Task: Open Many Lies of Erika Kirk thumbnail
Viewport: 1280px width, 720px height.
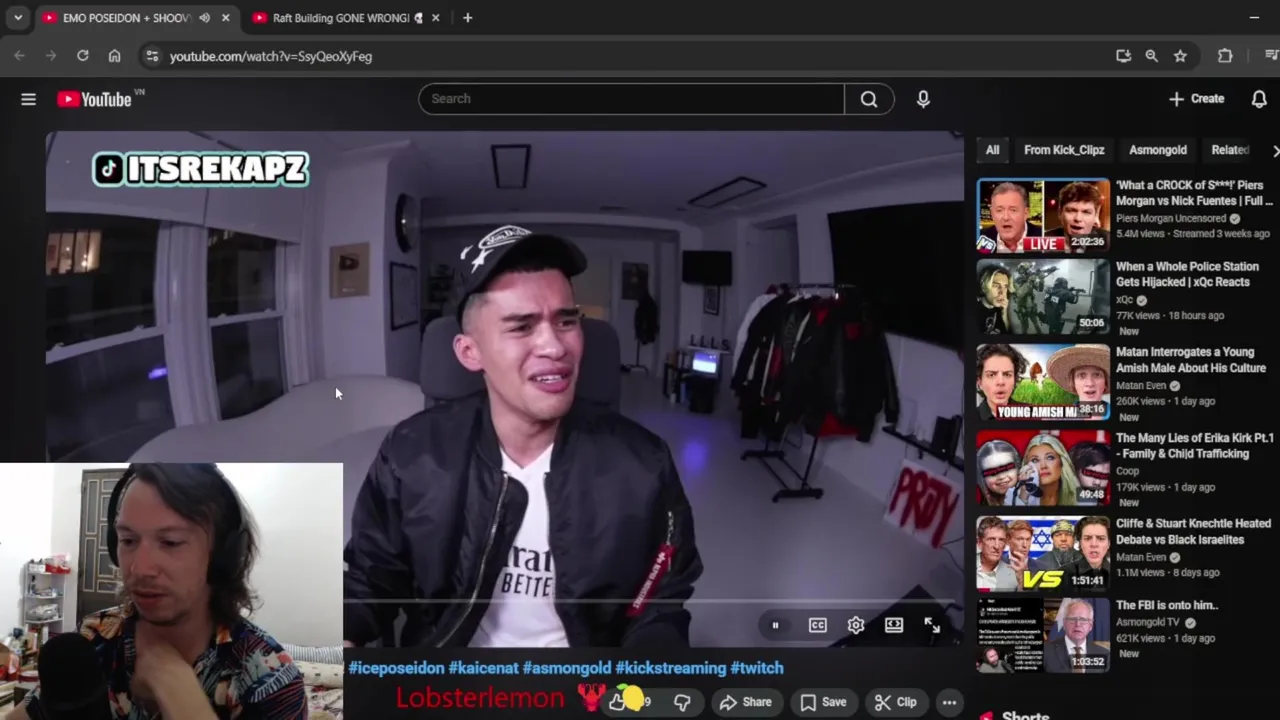Action: click(1043, 468)
